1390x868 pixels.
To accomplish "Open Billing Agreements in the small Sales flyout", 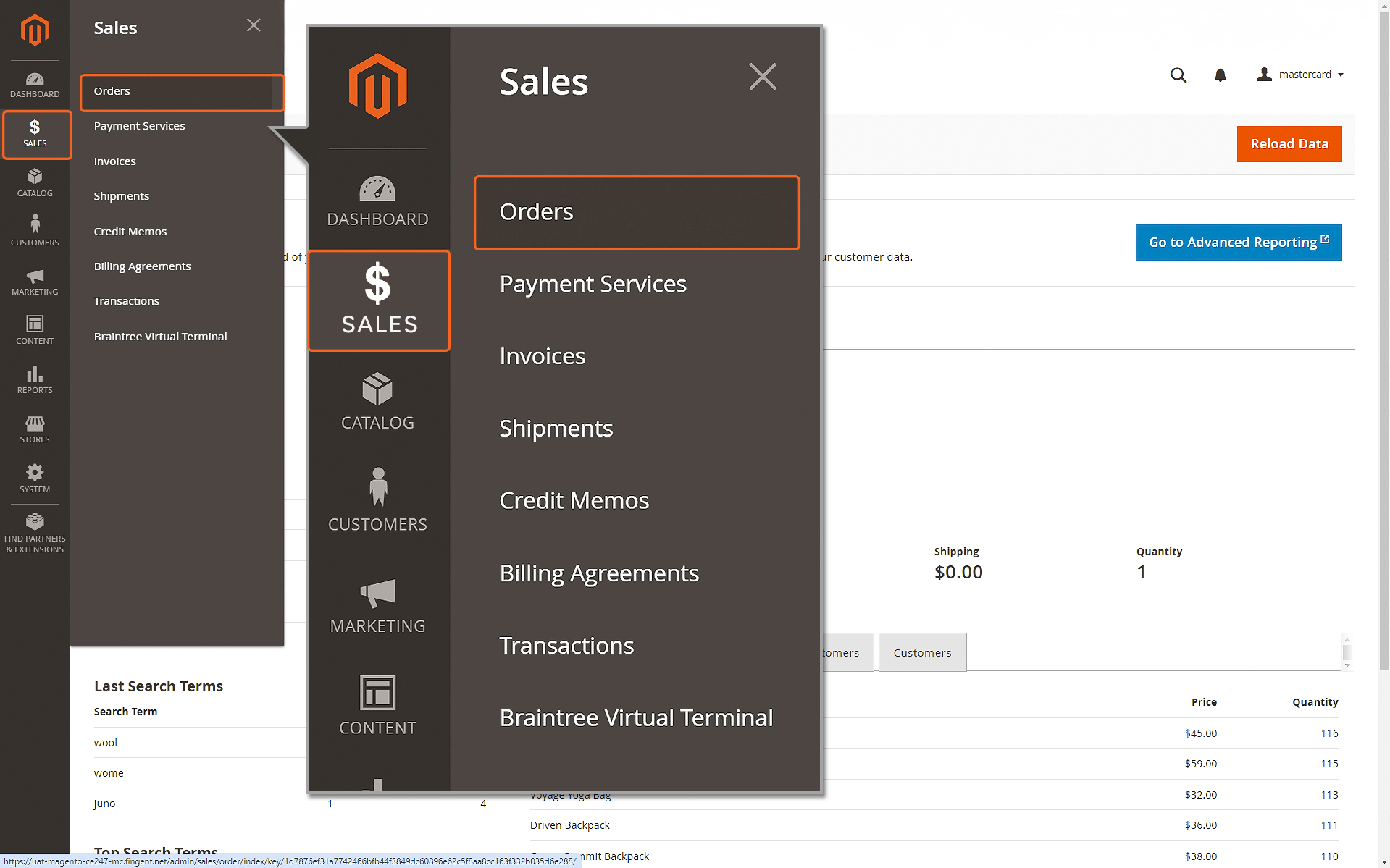I will pyautogui.click(x=142, y=266).
